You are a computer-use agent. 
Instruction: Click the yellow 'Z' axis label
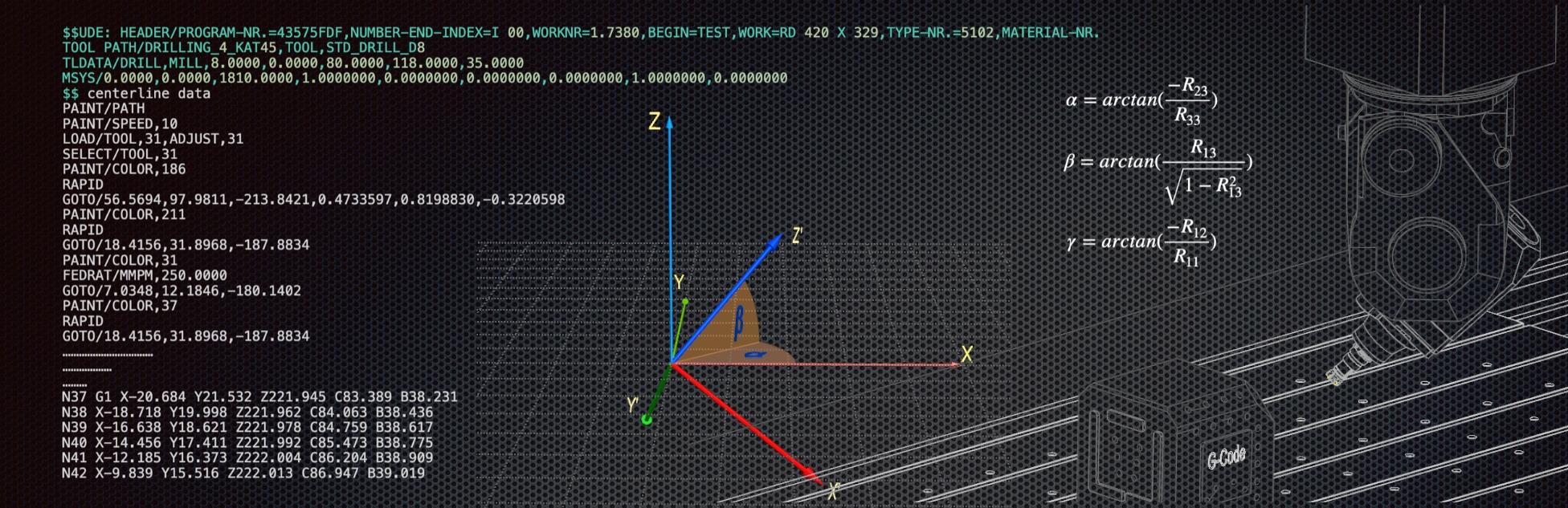pyautogui.click(x=655, y=122)
